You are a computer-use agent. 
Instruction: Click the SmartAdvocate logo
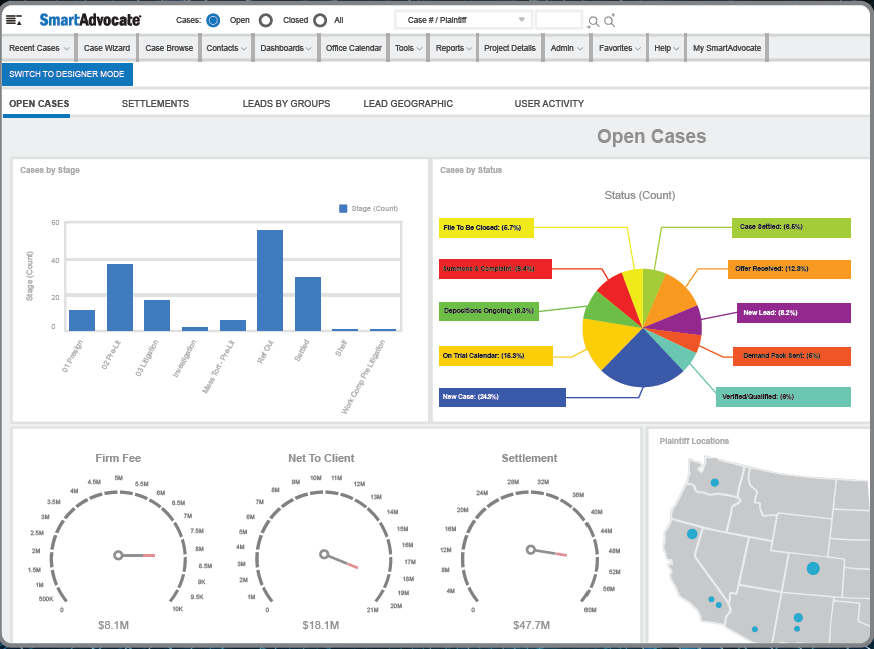click(90, 20)
